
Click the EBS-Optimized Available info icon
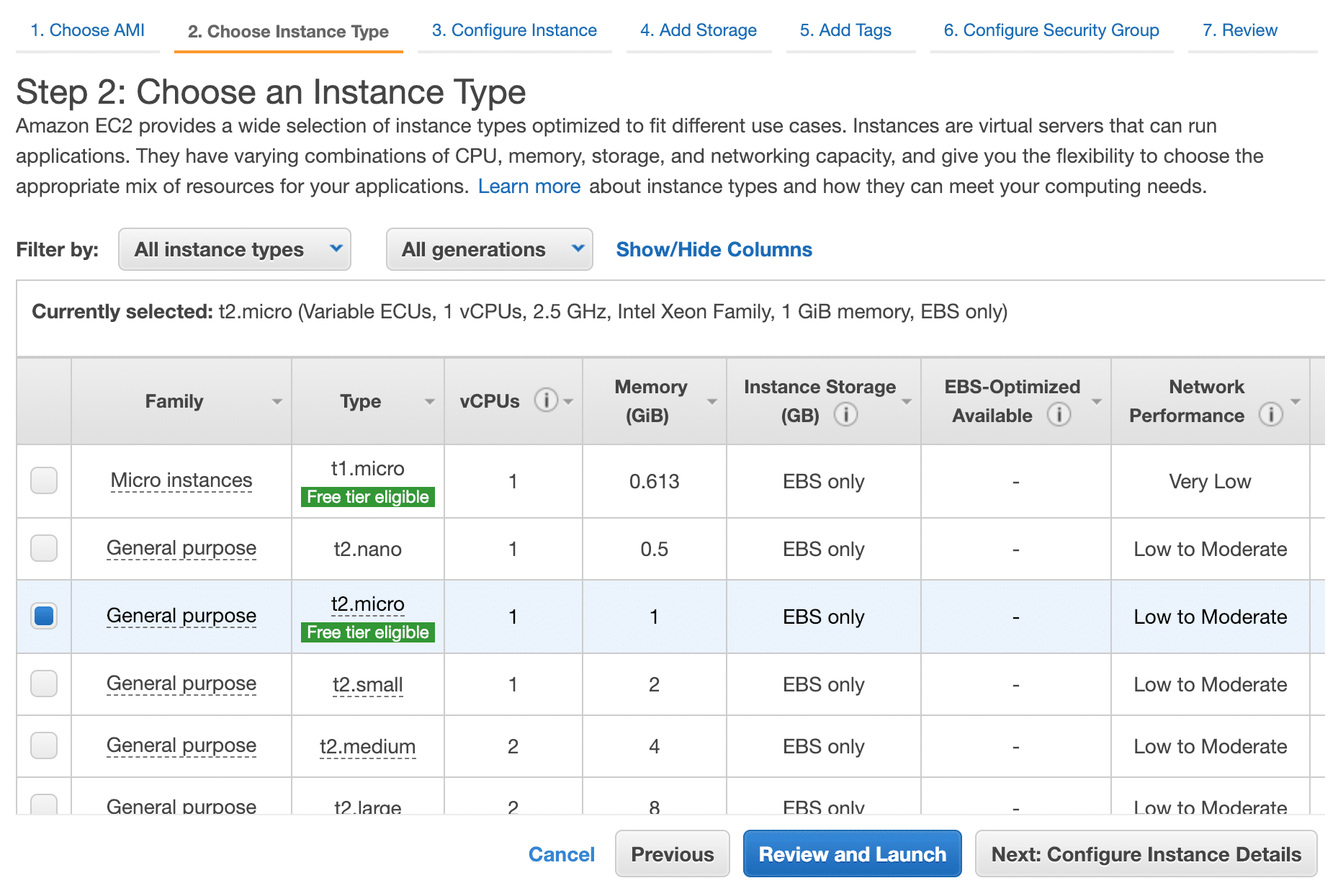click(1058, 416)
